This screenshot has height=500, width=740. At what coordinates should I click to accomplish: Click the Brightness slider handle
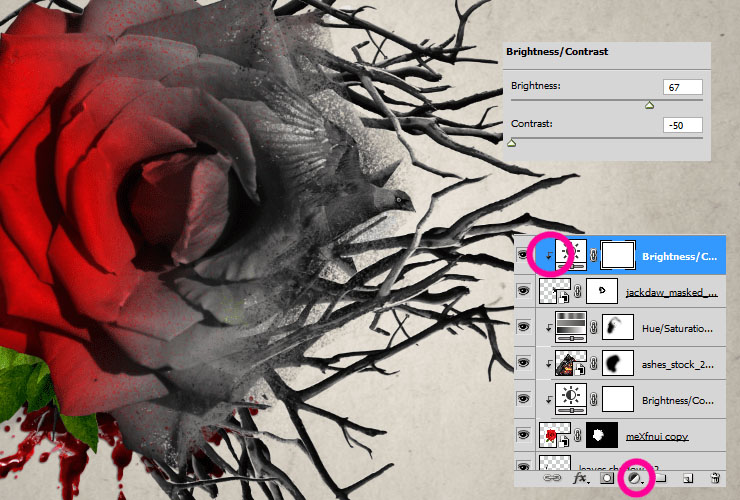(649, 104)
